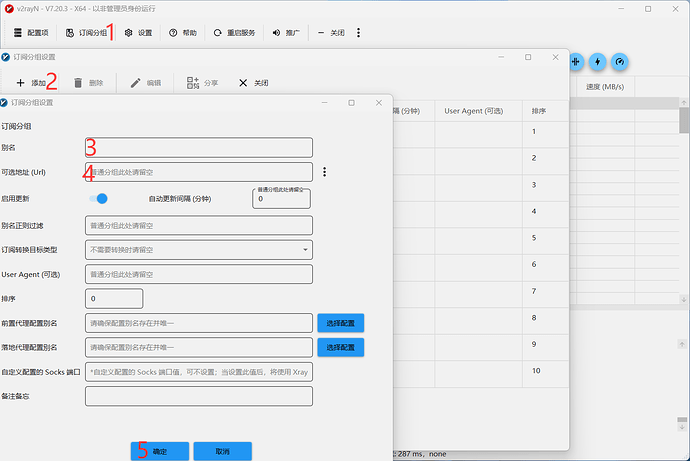Viewport: 690px width, 461px height.
Task: Click the round blue split-arrows button
Action: 576,62
